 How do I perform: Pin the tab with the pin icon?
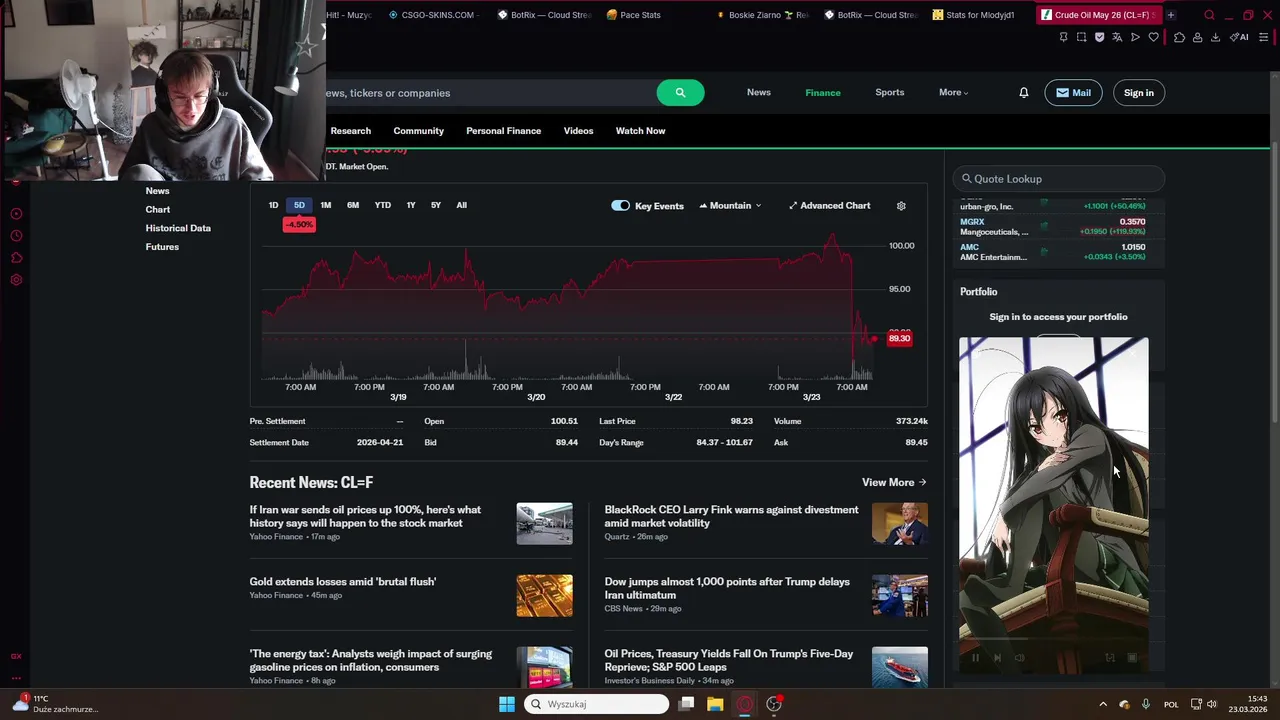click(x=1063, y=37)
